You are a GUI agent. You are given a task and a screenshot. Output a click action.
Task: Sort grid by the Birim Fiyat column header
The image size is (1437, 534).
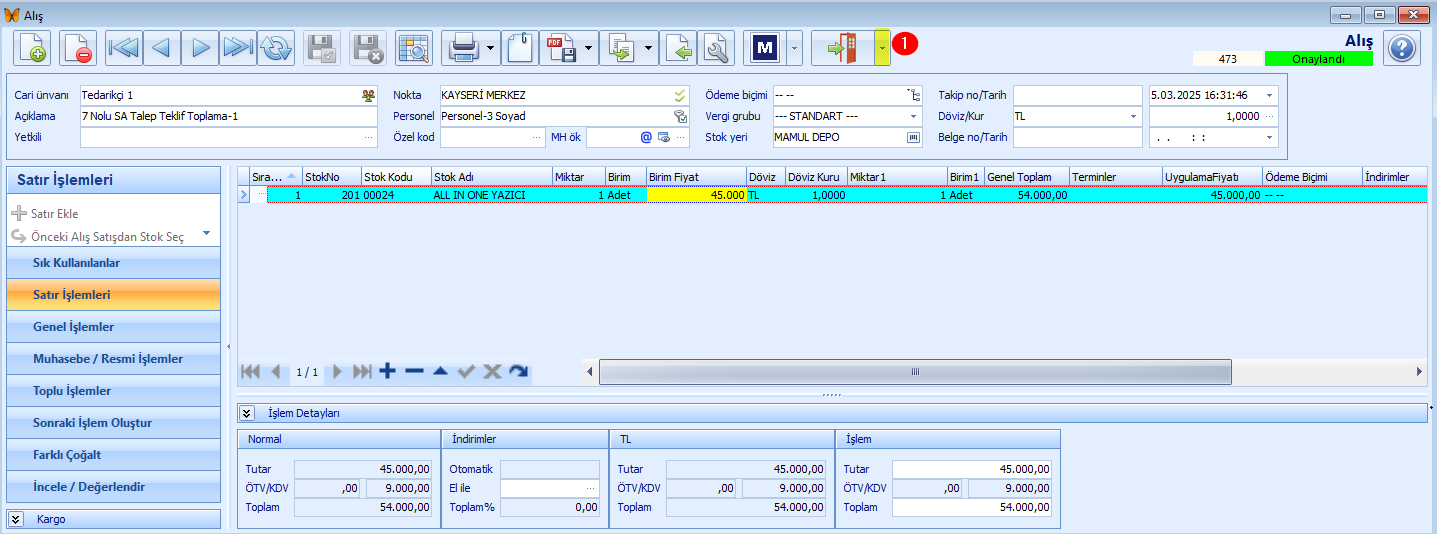point(696,177)
